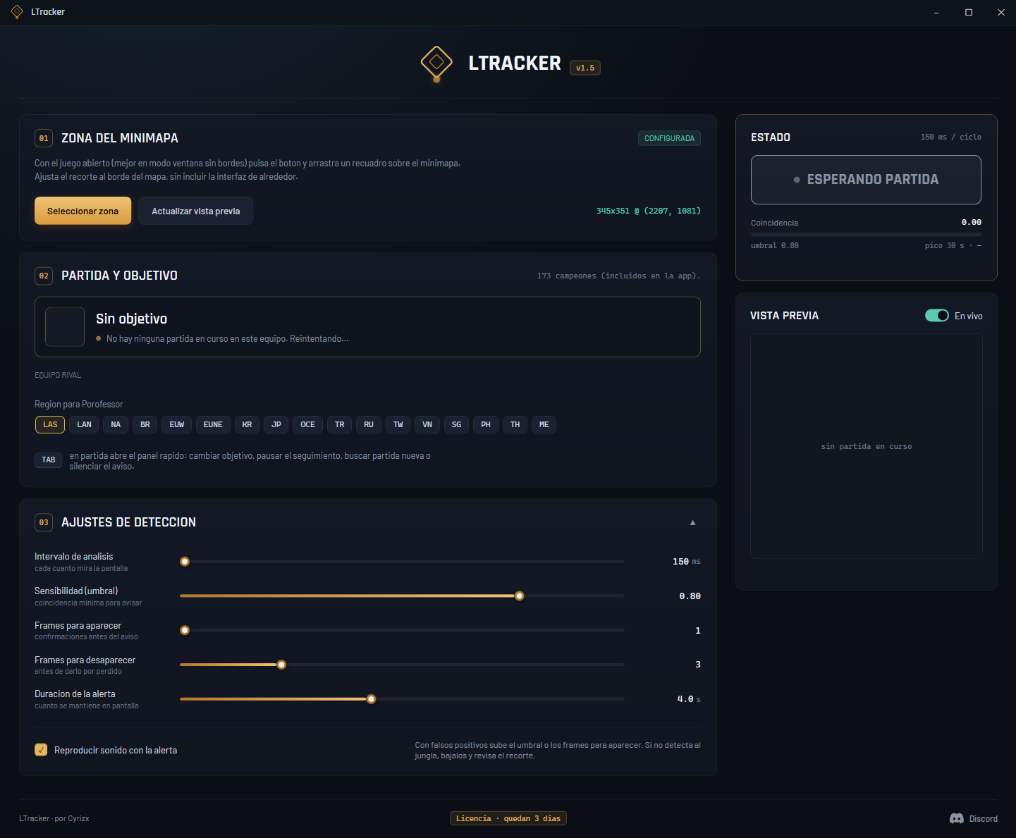Click the 01 step badge of Zona del Minimapa

tap(43, 138)
